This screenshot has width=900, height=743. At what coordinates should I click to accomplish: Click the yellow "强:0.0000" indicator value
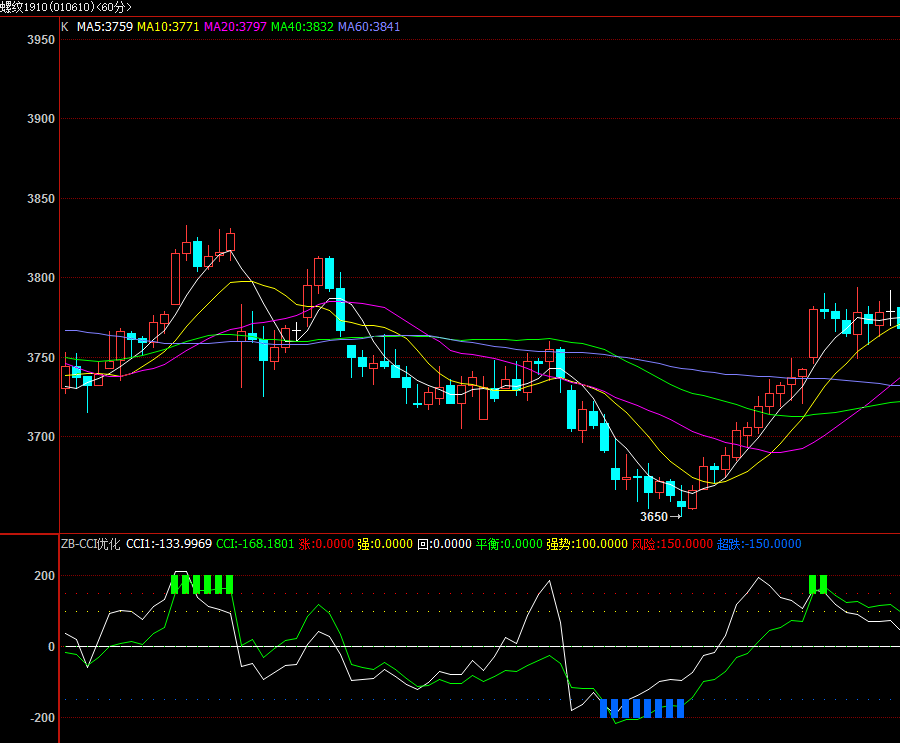385,544
